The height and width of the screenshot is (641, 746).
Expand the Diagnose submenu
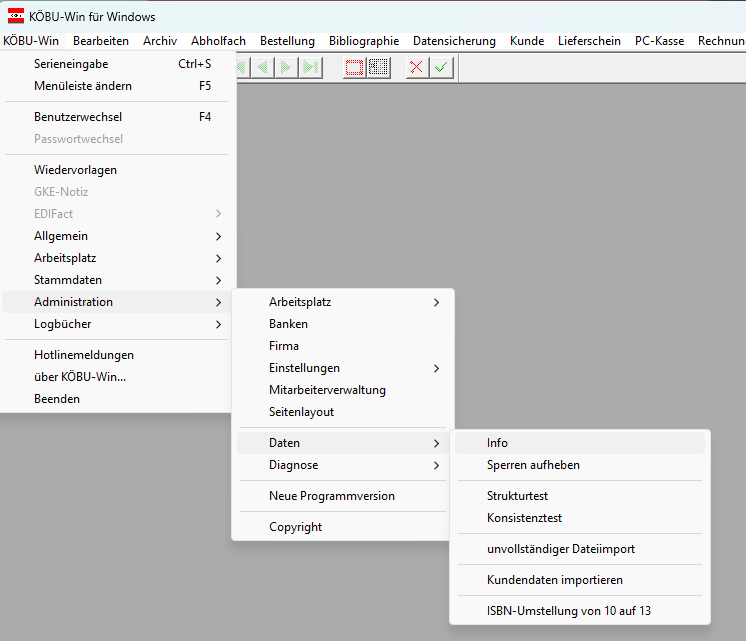point(343,465)
